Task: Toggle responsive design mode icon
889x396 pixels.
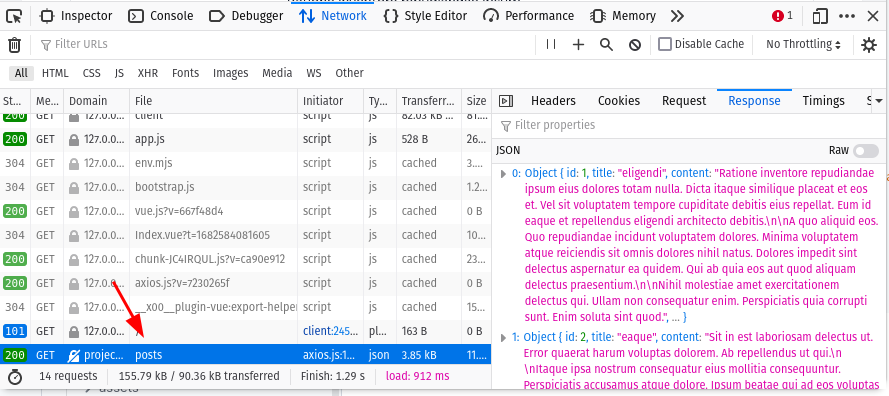Action: (820, 16)
